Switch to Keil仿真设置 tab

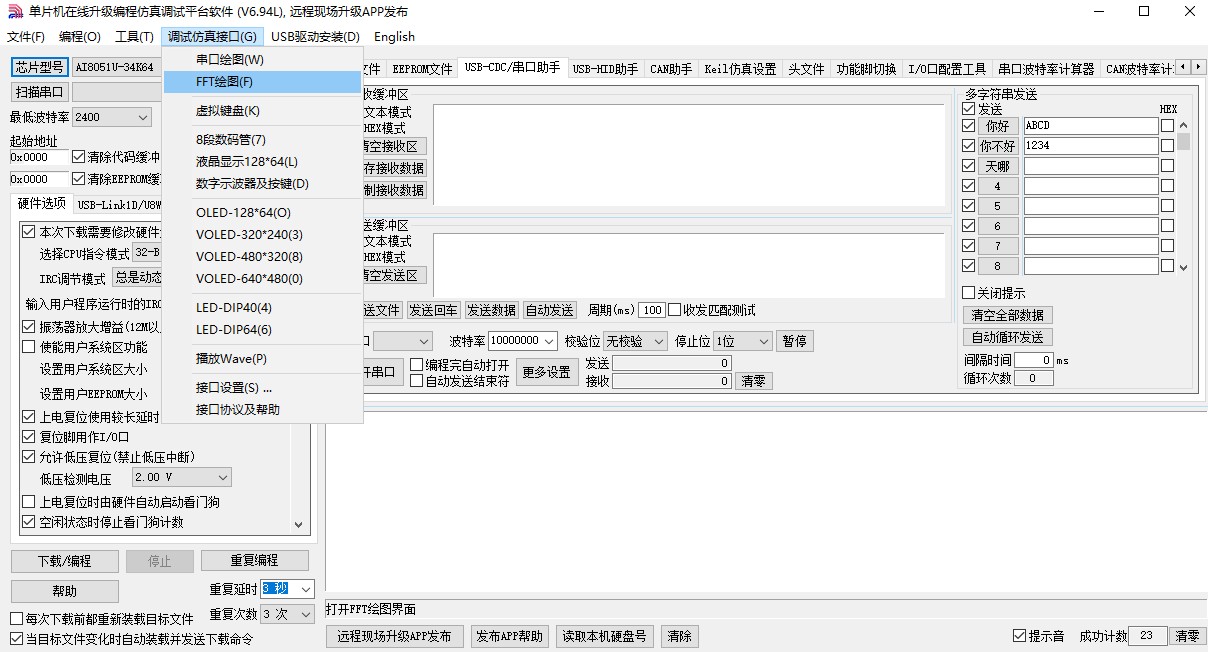(740, 69)
